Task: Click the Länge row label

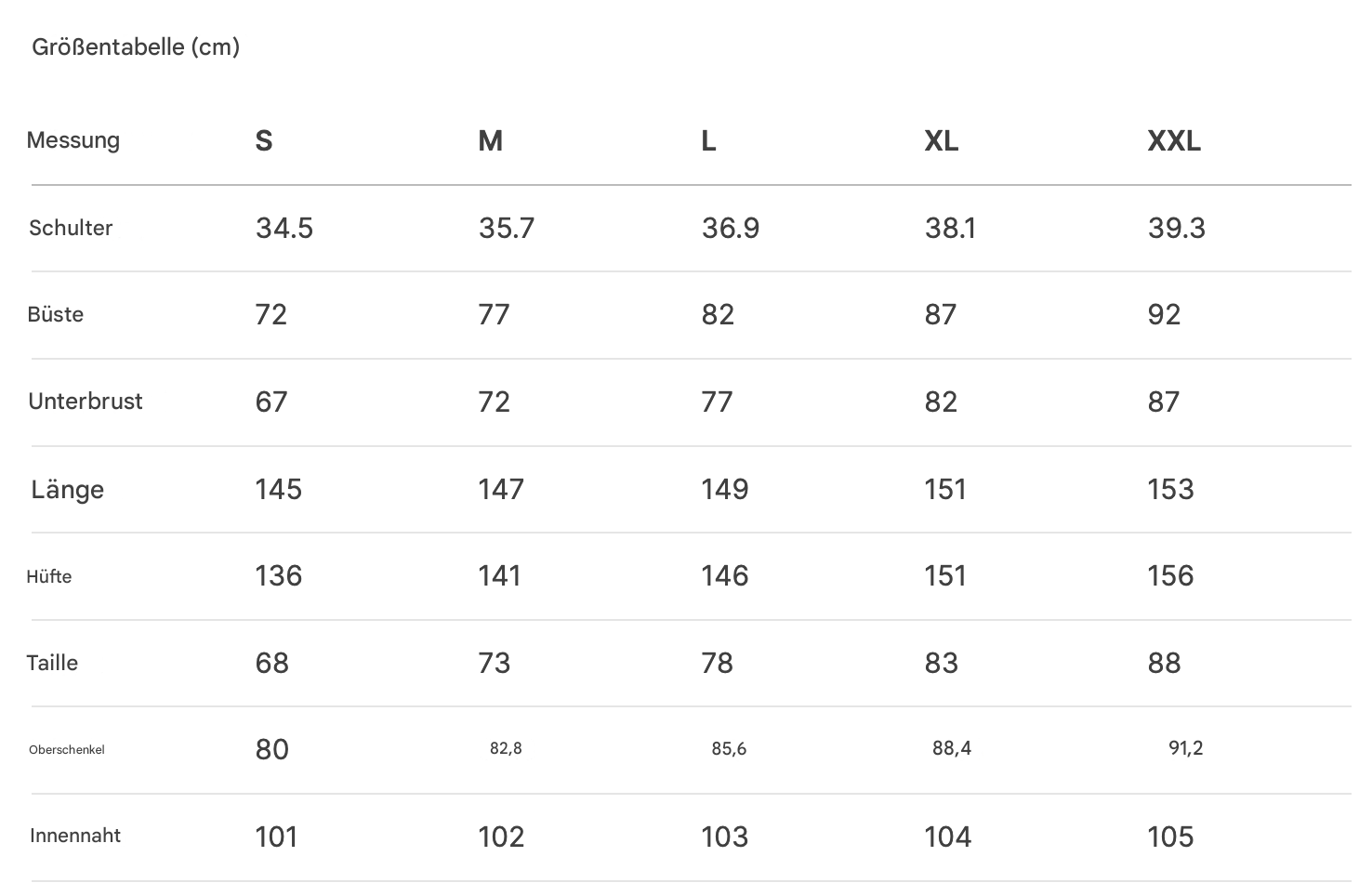Action: coord(68,489)
